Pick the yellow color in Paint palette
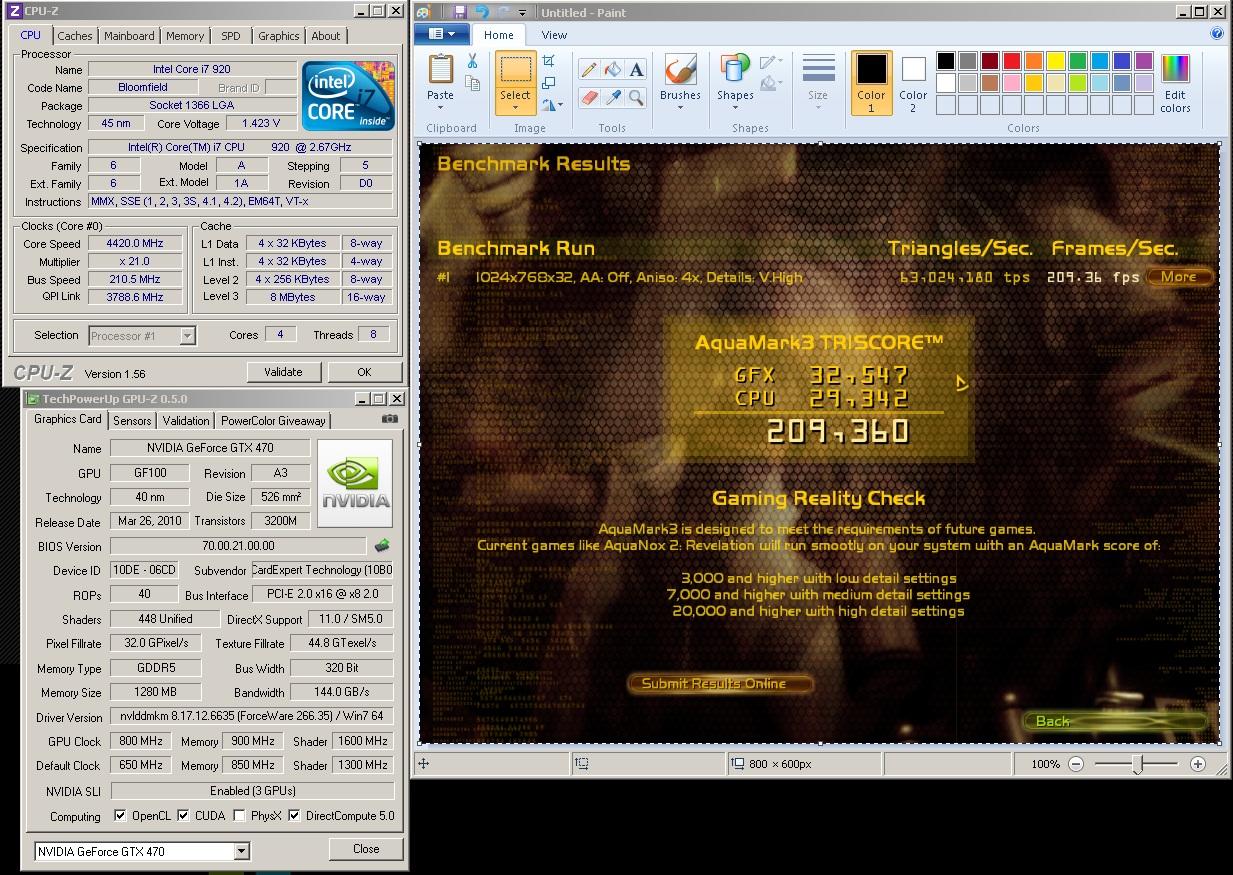 click(1056, 61)
